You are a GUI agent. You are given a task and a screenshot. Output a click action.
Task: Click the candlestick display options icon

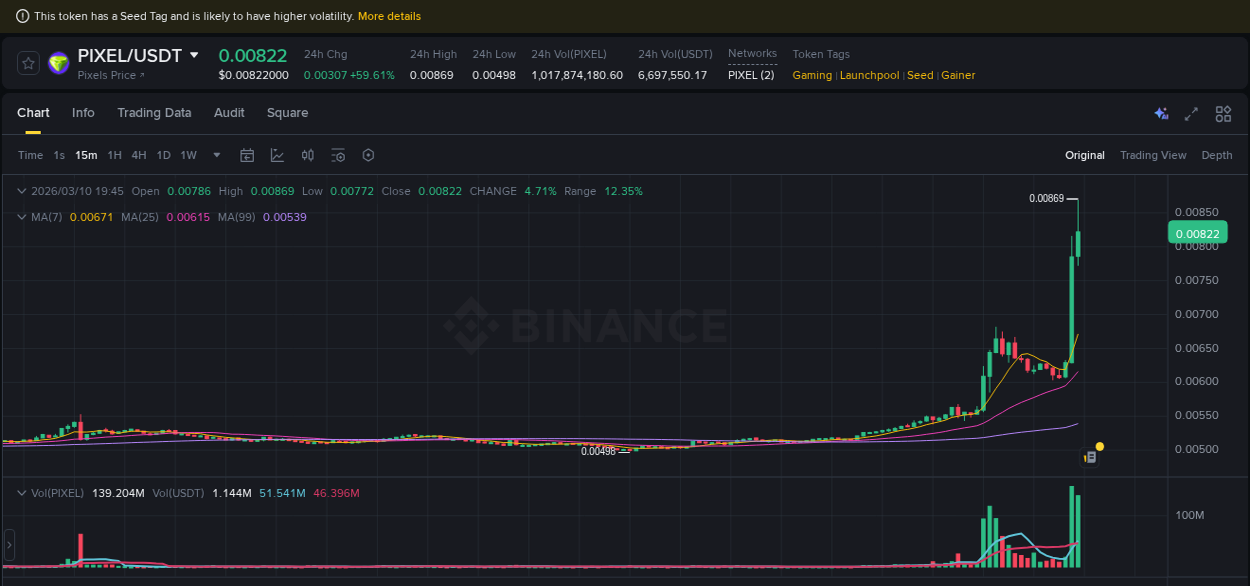[x=307, y=155]
